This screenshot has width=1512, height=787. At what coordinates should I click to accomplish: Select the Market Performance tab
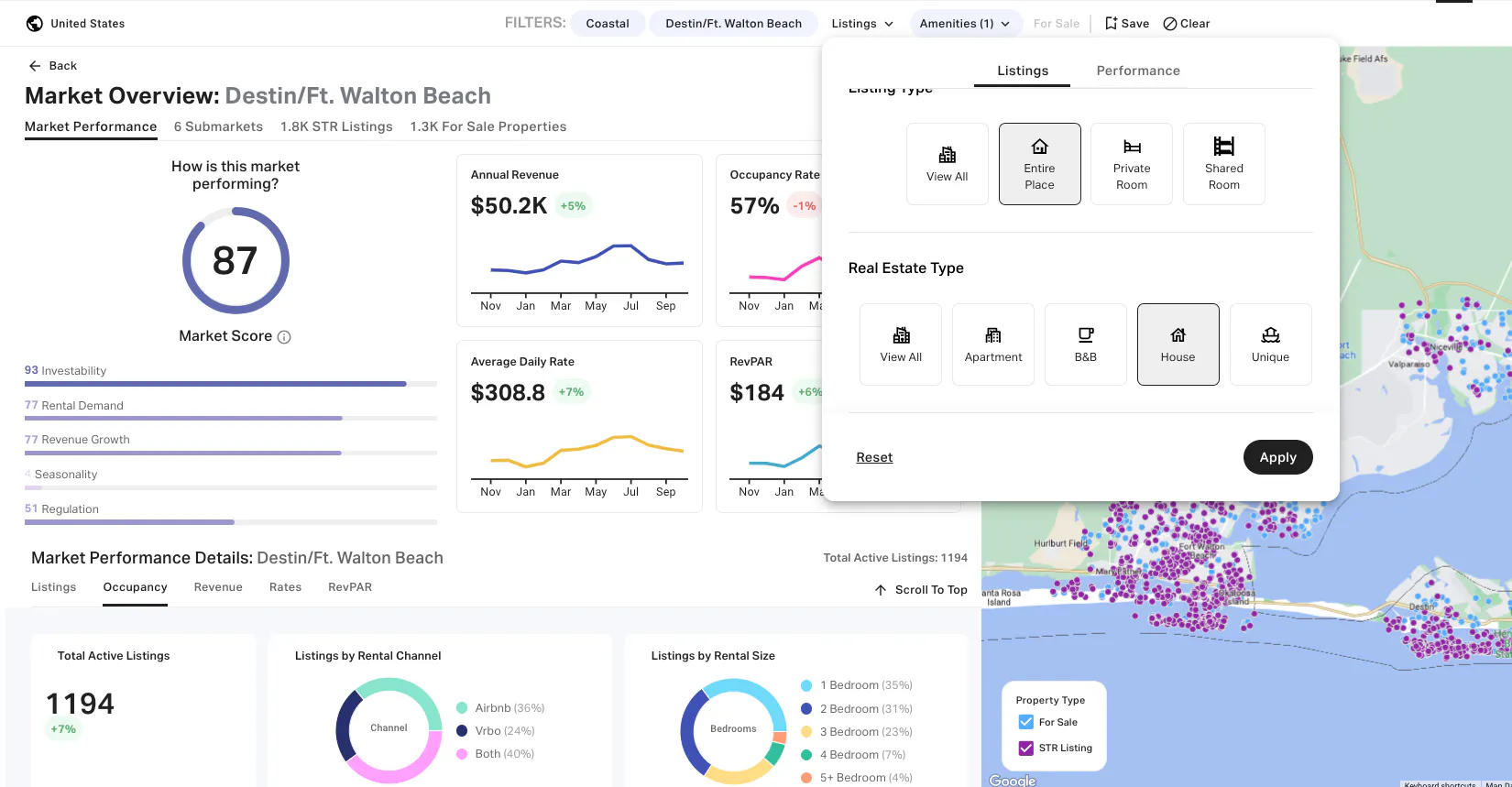coord(91,126)
